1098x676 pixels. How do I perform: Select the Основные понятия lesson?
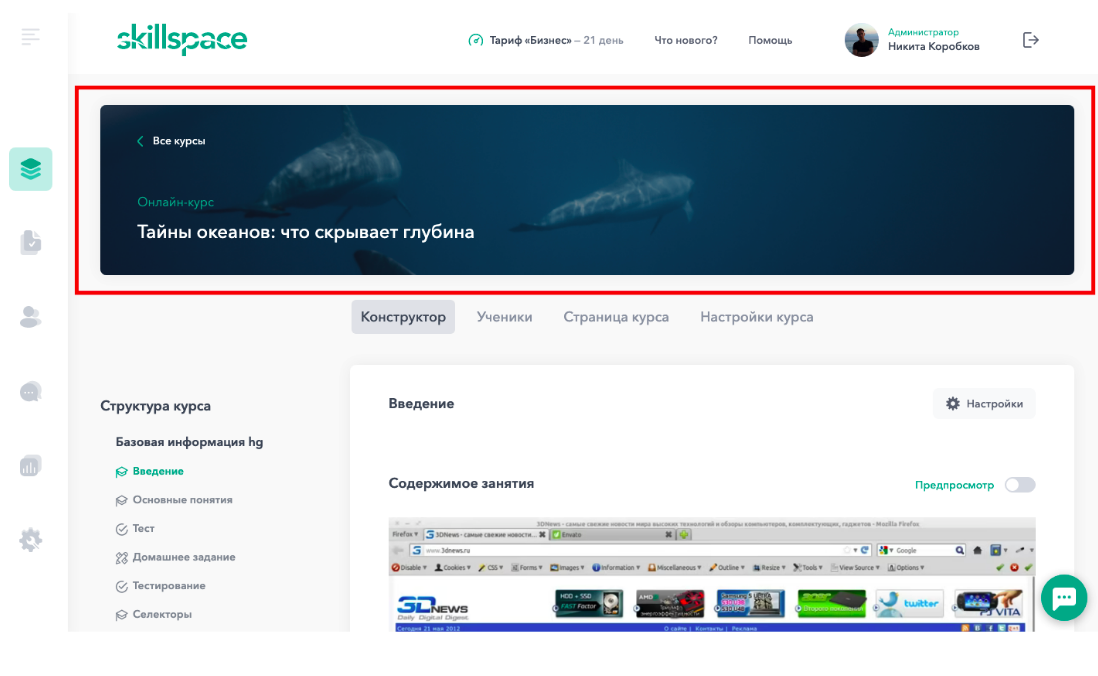pos(183,500)
